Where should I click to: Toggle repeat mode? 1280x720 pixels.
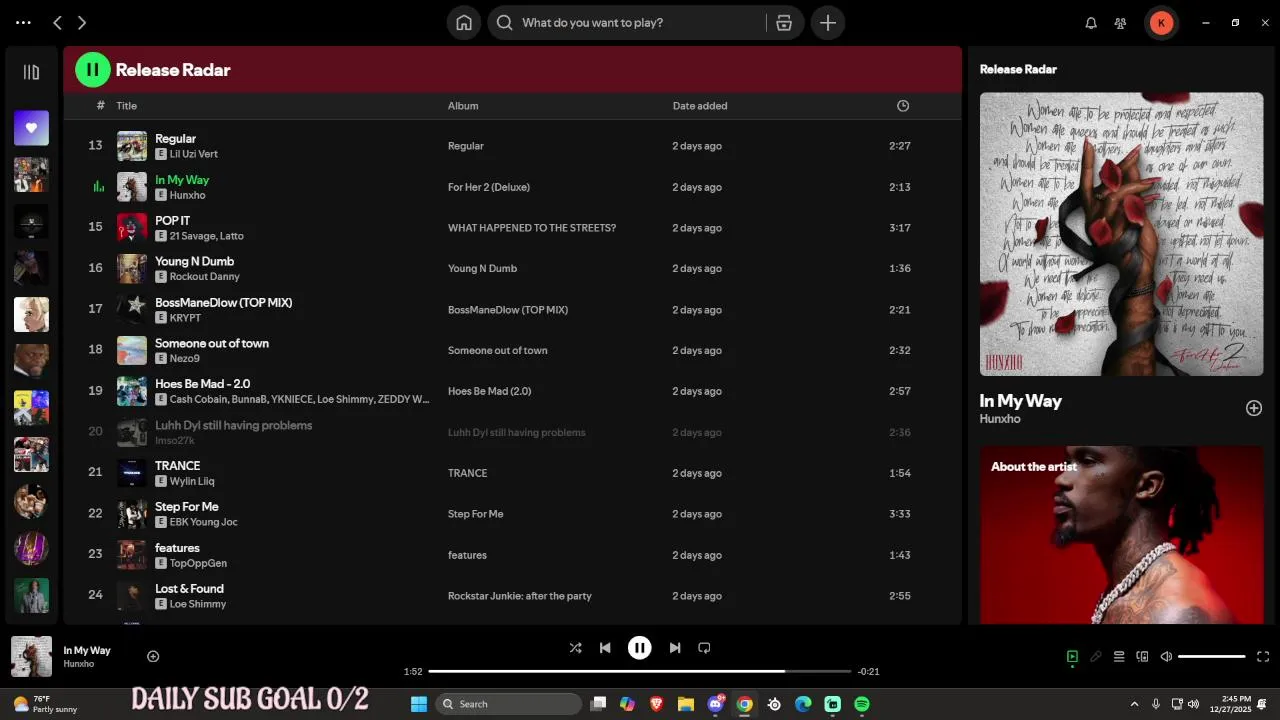[704, 648]
